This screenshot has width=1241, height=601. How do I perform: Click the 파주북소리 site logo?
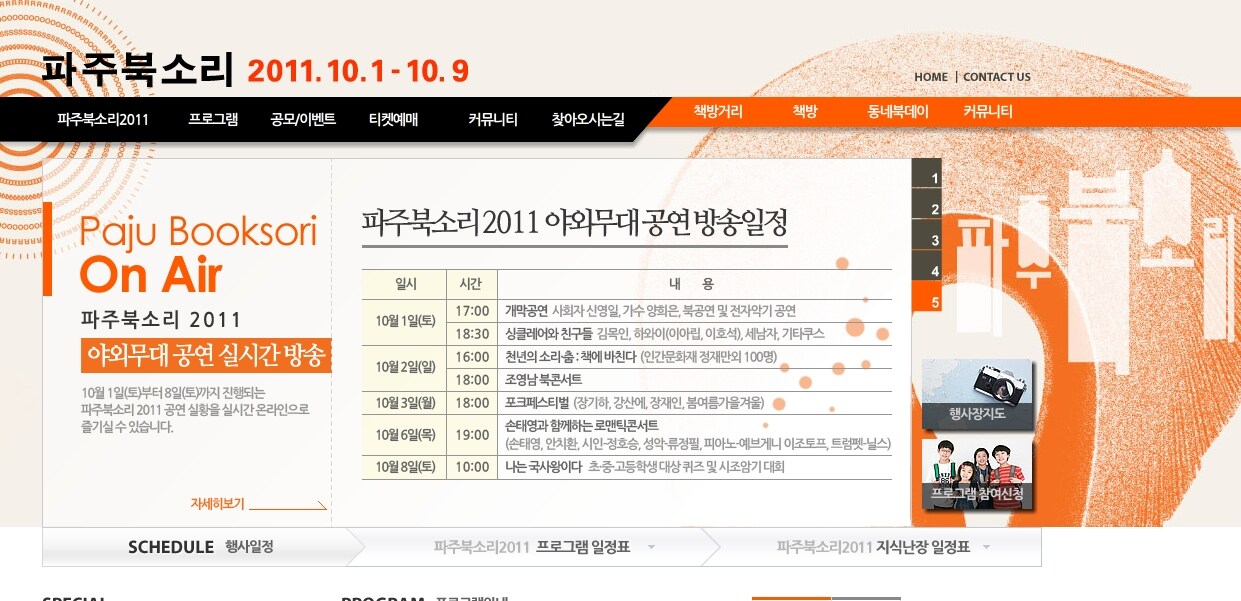pyautogui.click(x=138, y=68)
